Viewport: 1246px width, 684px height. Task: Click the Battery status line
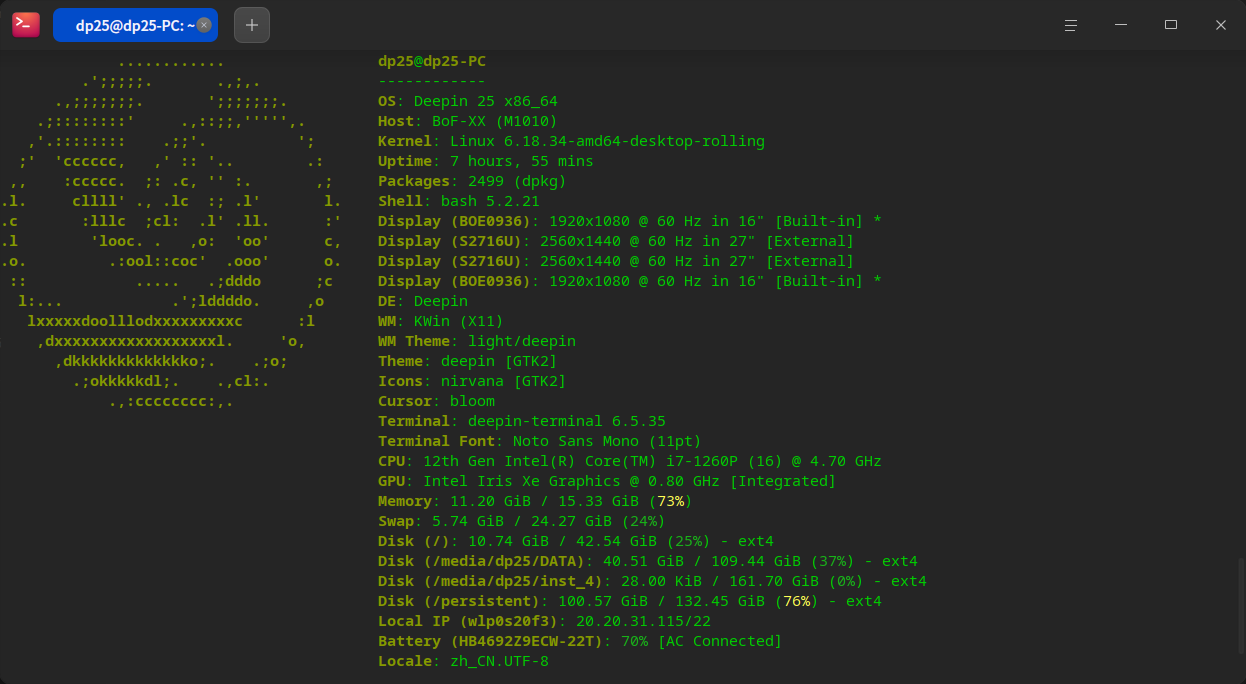pos(580,641)
